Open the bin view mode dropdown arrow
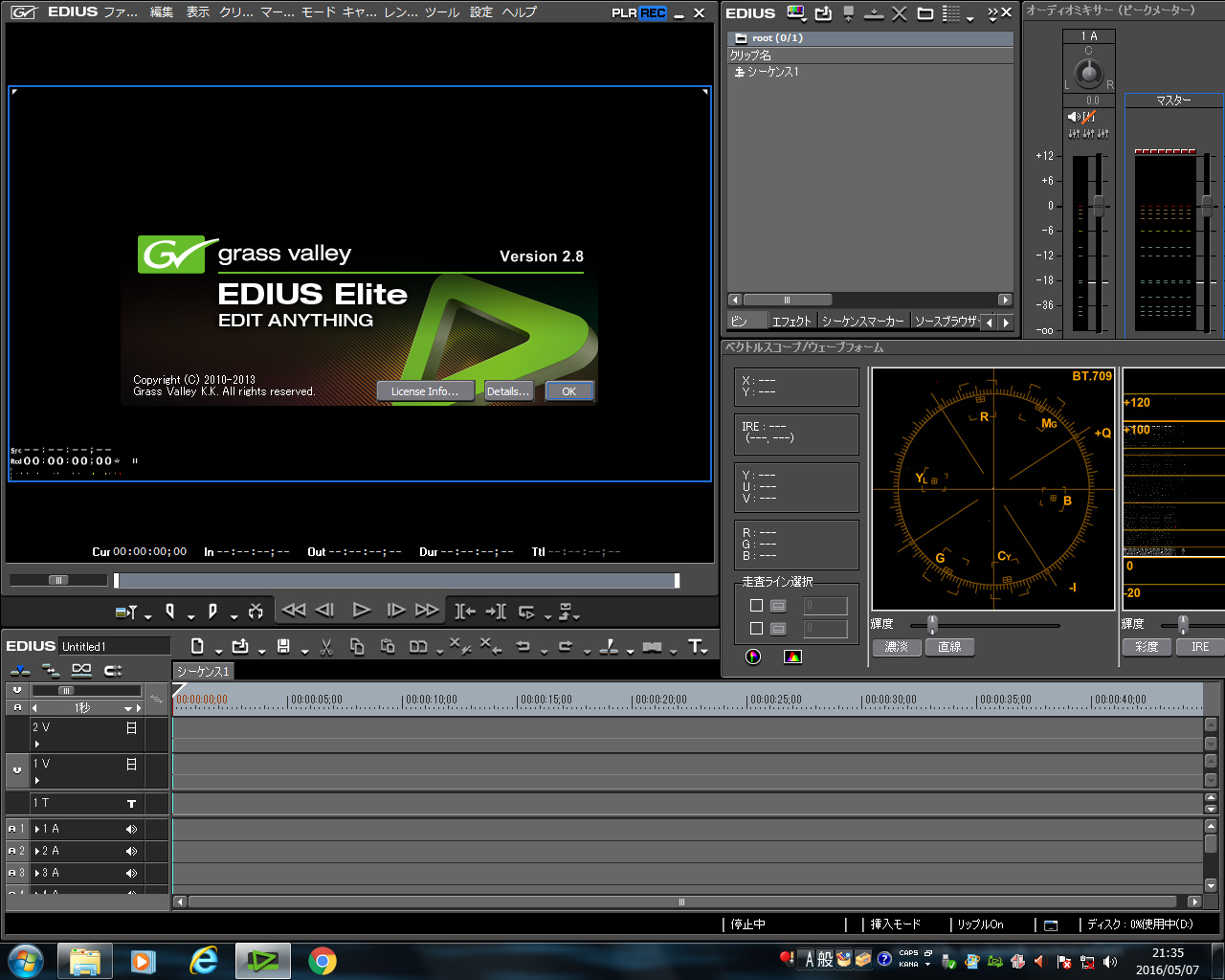Viewport: 1225px width, 980px height. pyautogui.click(x=969, y=17)
